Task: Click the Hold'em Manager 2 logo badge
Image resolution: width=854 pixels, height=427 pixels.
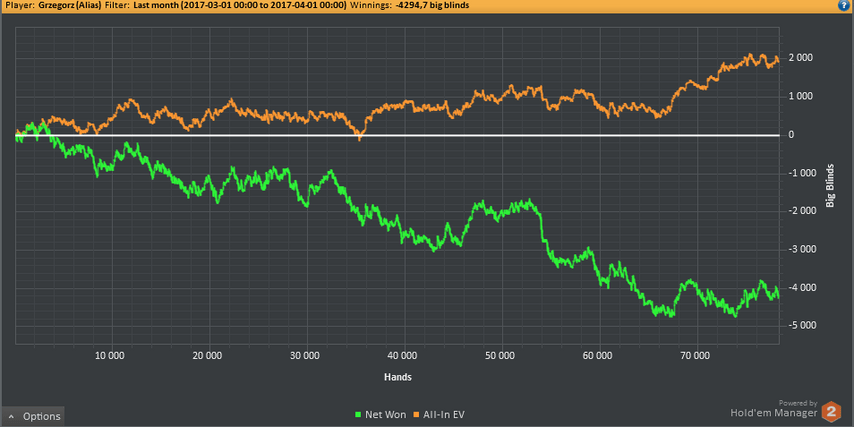Action: (x=831, y=411)
